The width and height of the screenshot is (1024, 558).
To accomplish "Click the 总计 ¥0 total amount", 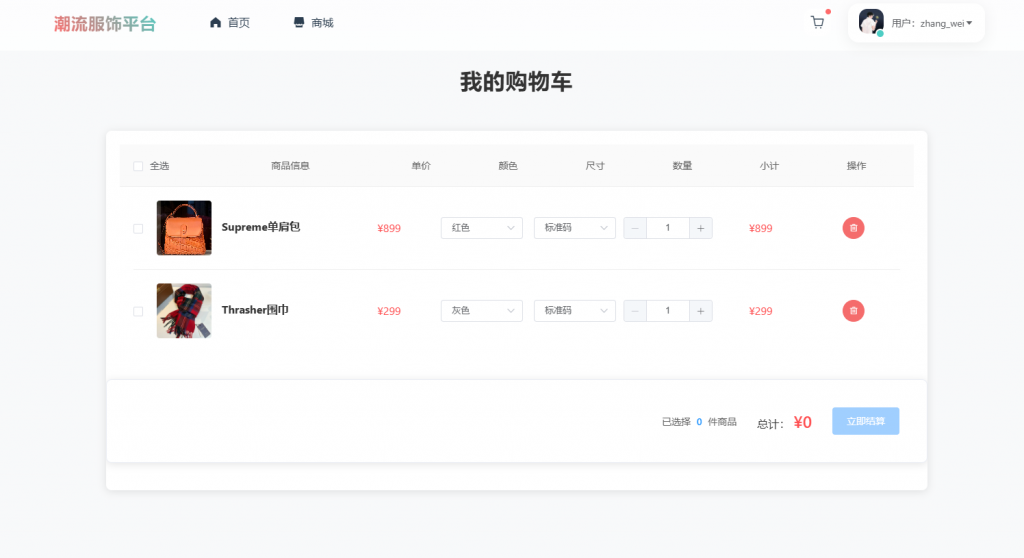I will [803, 423].
